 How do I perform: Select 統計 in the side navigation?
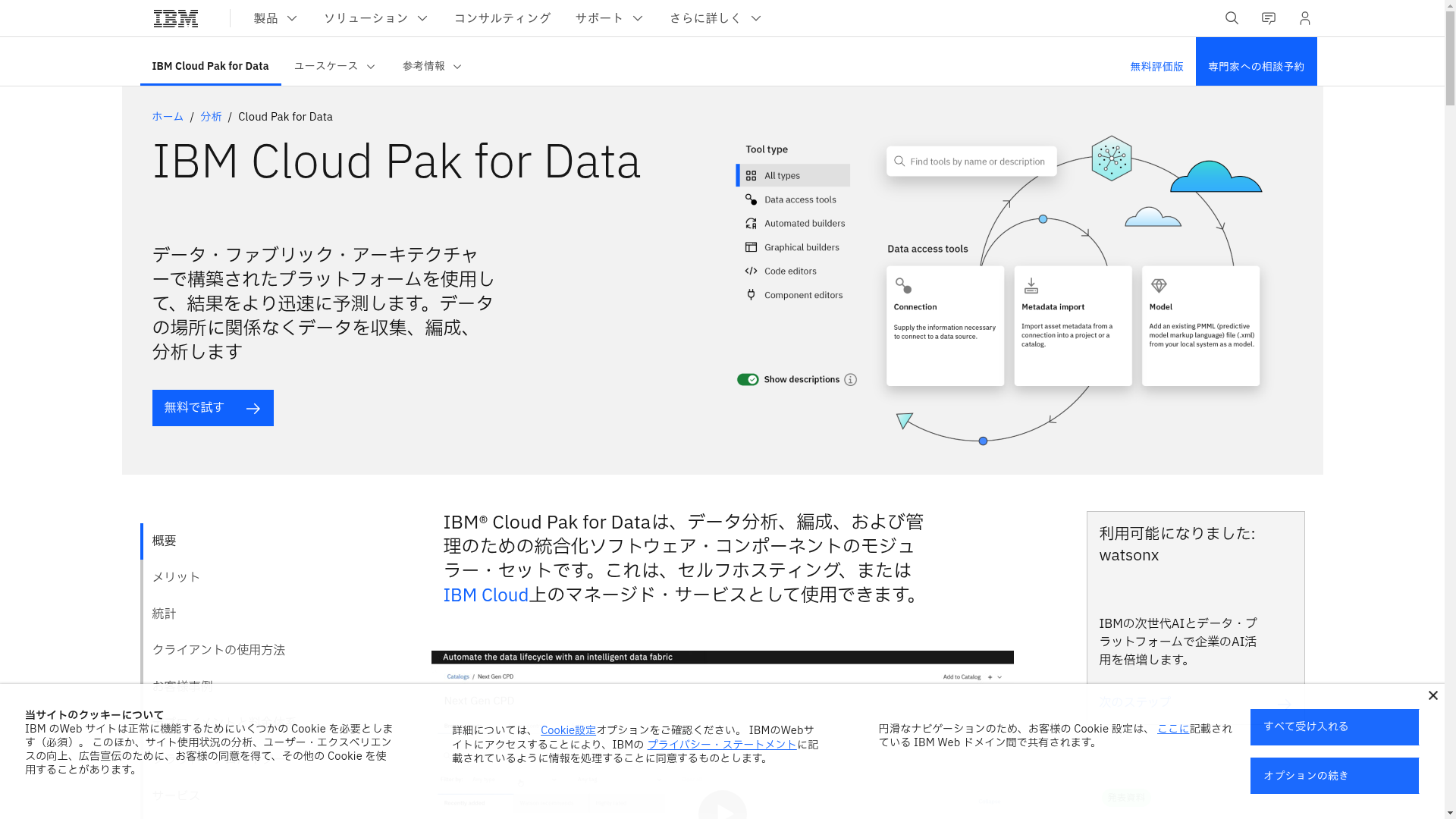(x=164, y=613)
